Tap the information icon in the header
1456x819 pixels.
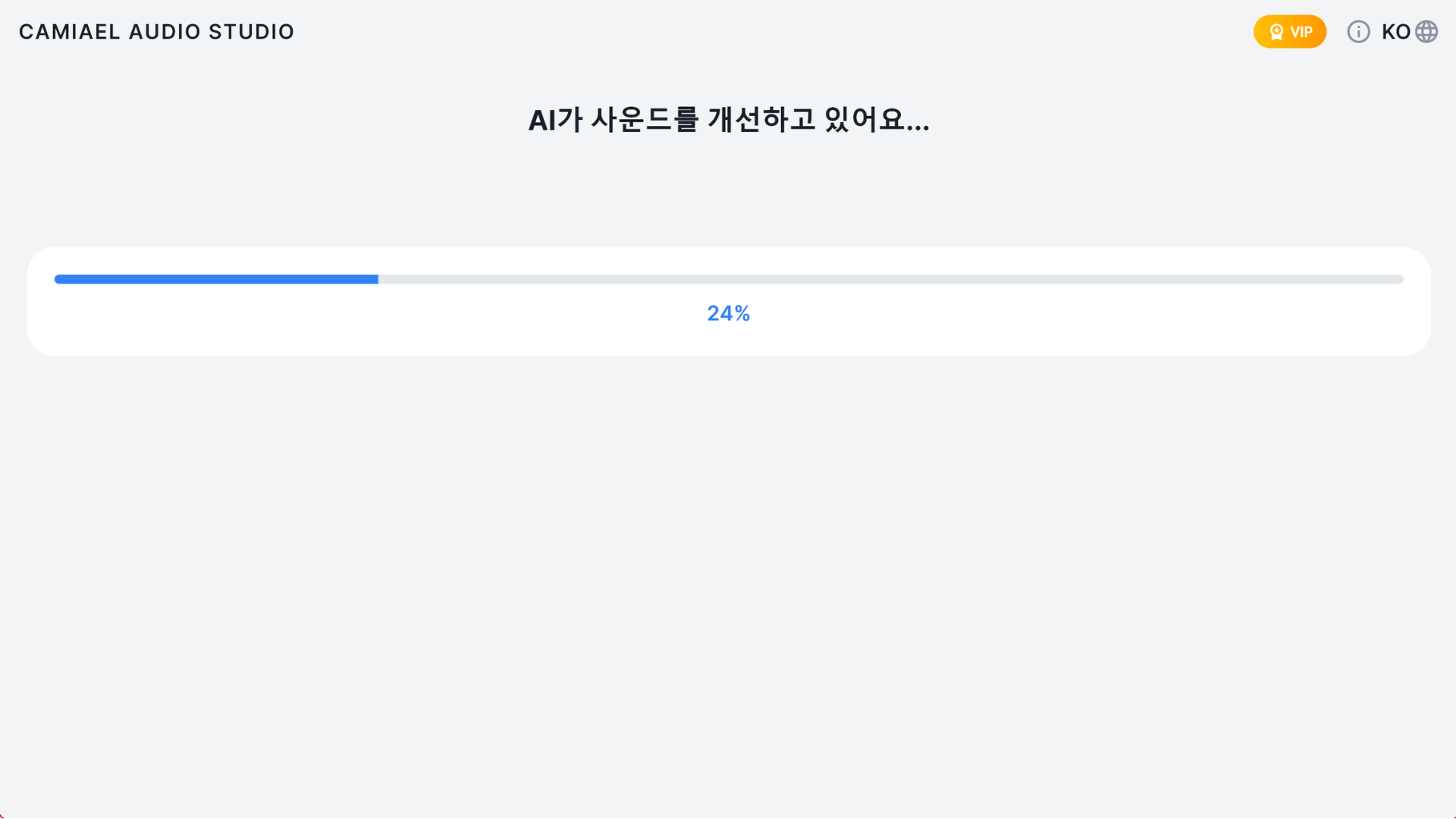(x=1358, y=31)
